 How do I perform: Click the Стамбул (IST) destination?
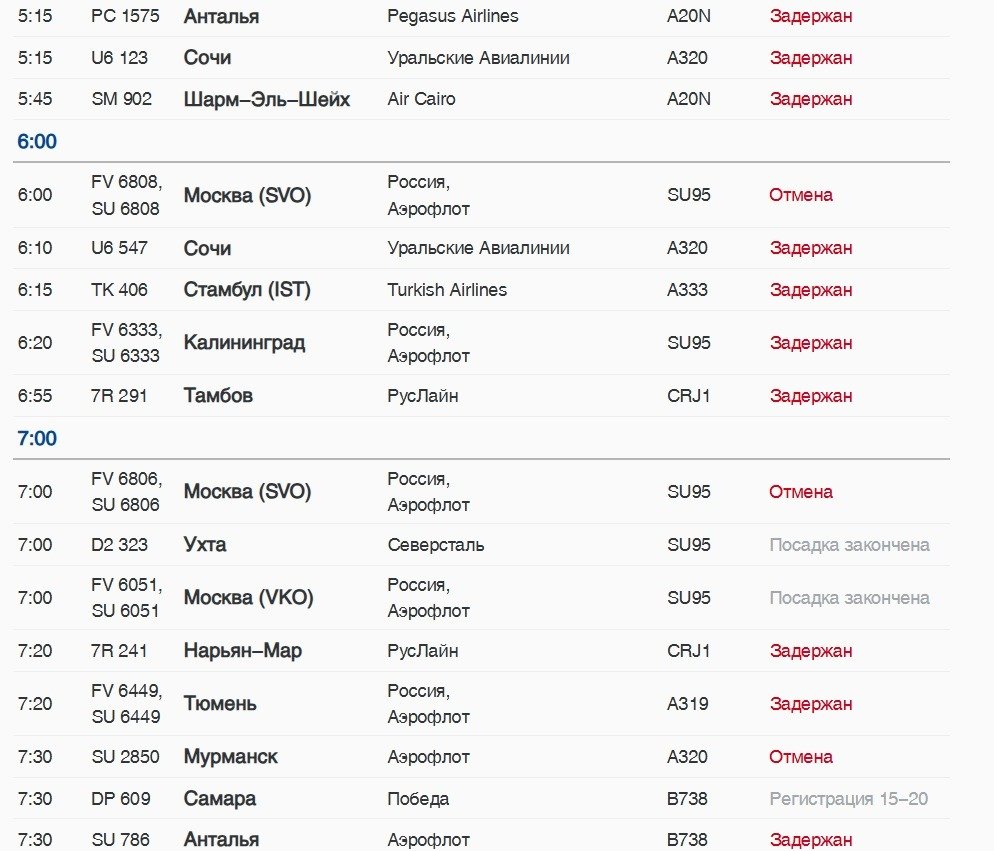247,290
